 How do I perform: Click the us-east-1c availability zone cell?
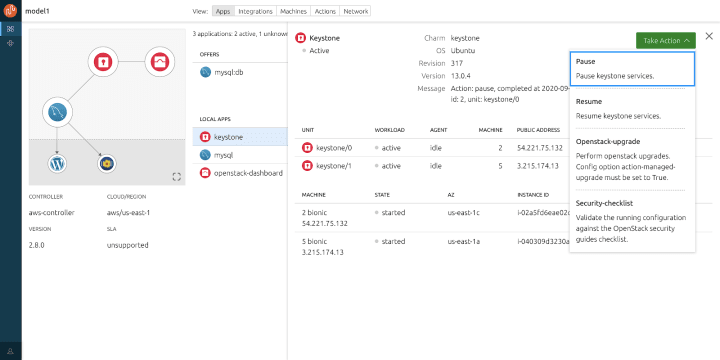pyautogui.click(x=464, y=213)
